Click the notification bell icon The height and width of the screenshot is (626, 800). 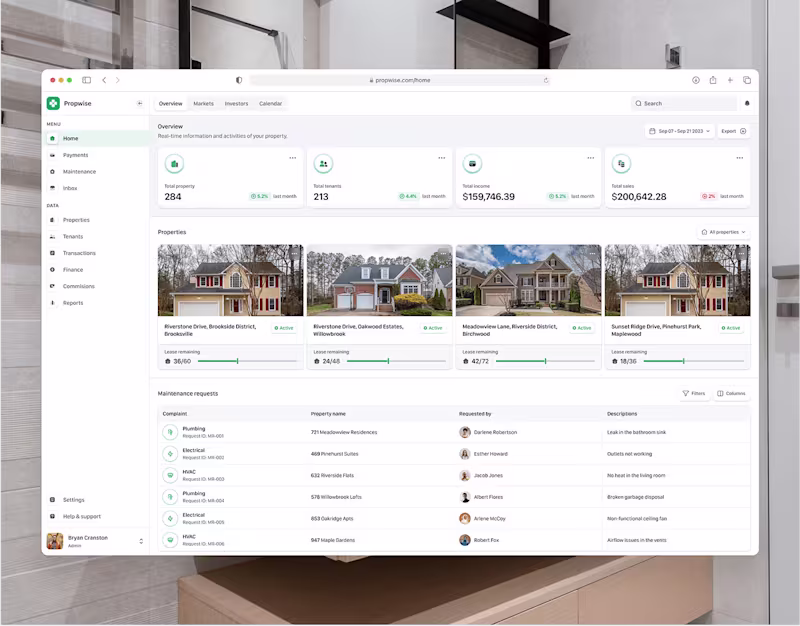pyautogui.click(x=748, y=103)
